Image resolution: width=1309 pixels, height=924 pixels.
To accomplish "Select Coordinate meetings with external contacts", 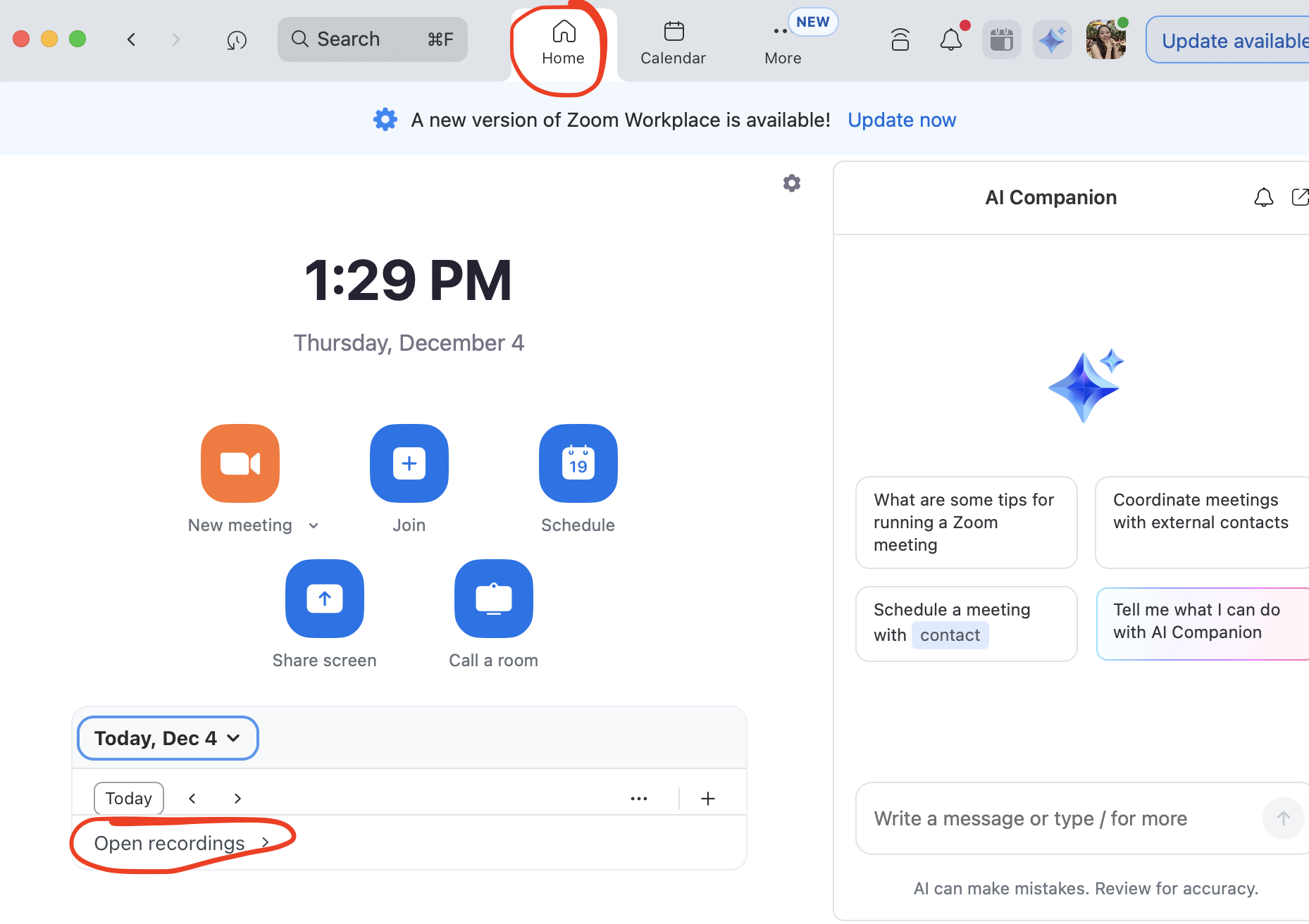I will [1202, 523].
